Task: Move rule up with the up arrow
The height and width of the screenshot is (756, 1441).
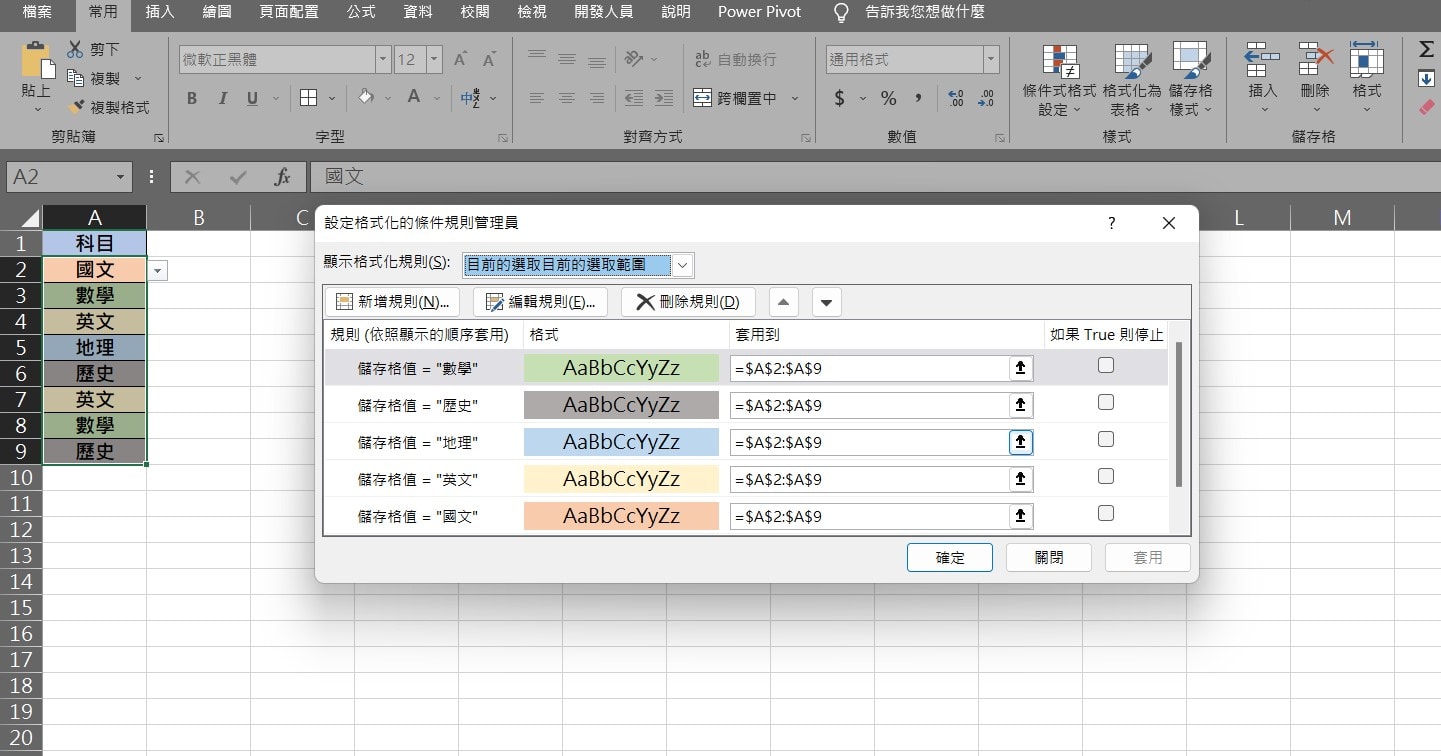Action: pyautogui.click(x=783, y=301)
